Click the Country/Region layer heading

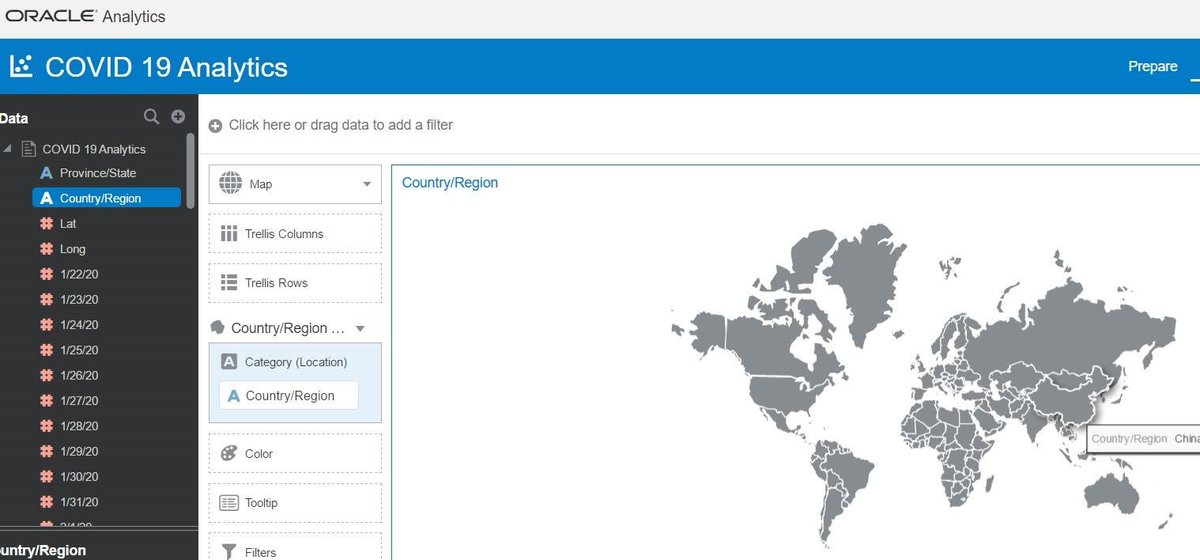point(288,328)
